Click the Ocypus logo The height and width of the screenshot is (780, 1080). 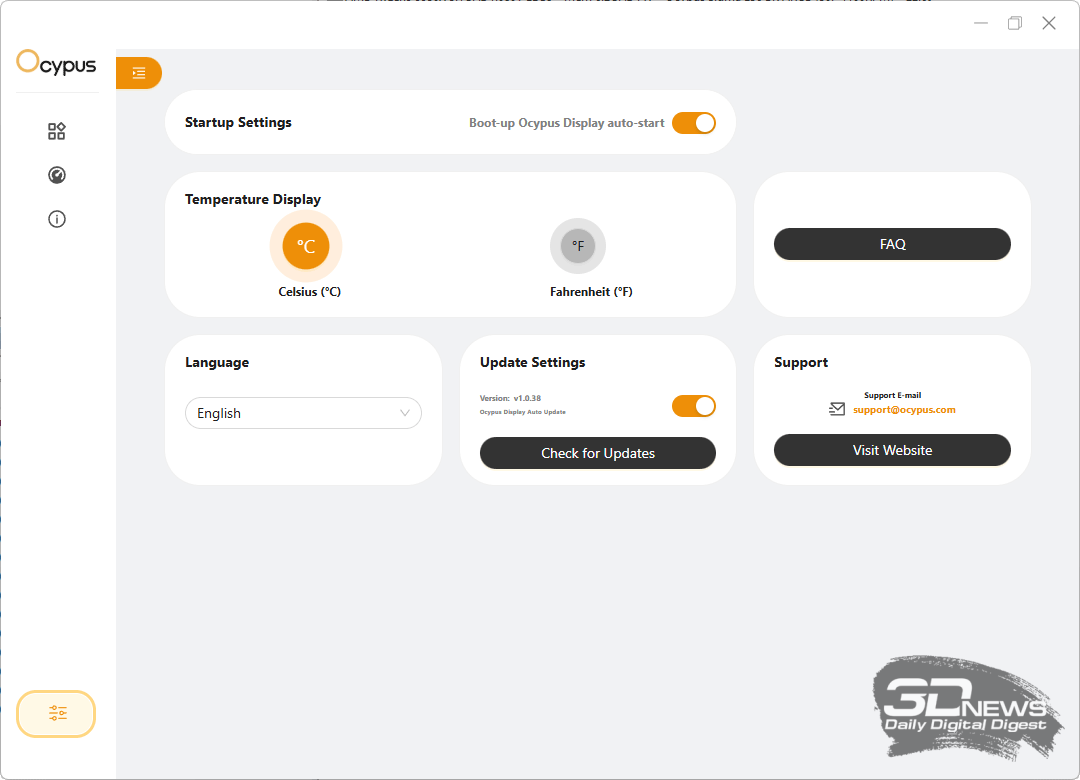click(x=57, y=64)
